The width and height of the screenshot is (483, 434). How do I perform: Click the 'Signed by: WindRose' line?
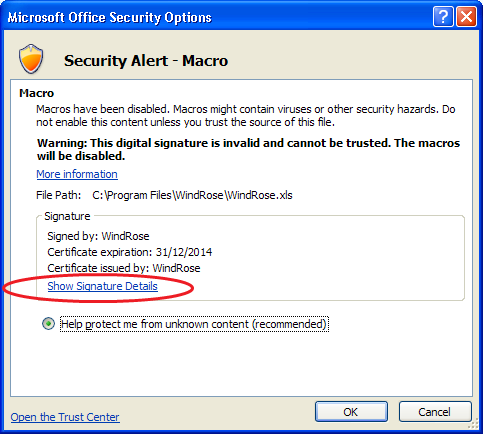tap(98, 236)
